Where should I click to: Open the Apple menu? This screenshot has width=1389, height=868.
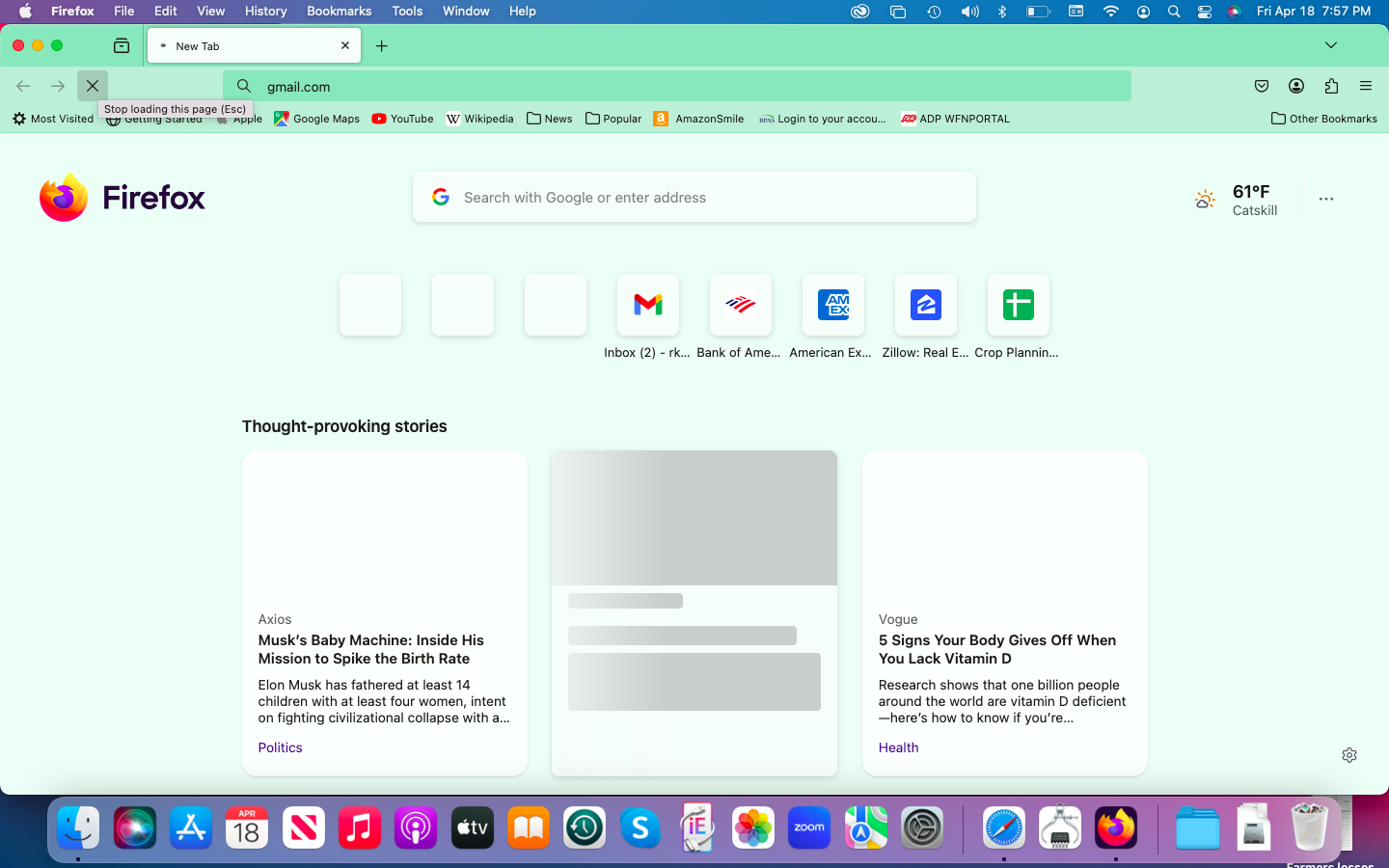point(25,11)
